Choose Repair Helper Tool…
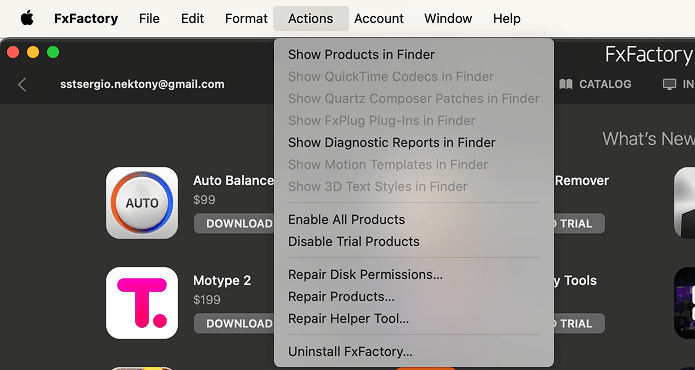 [414, 319]
